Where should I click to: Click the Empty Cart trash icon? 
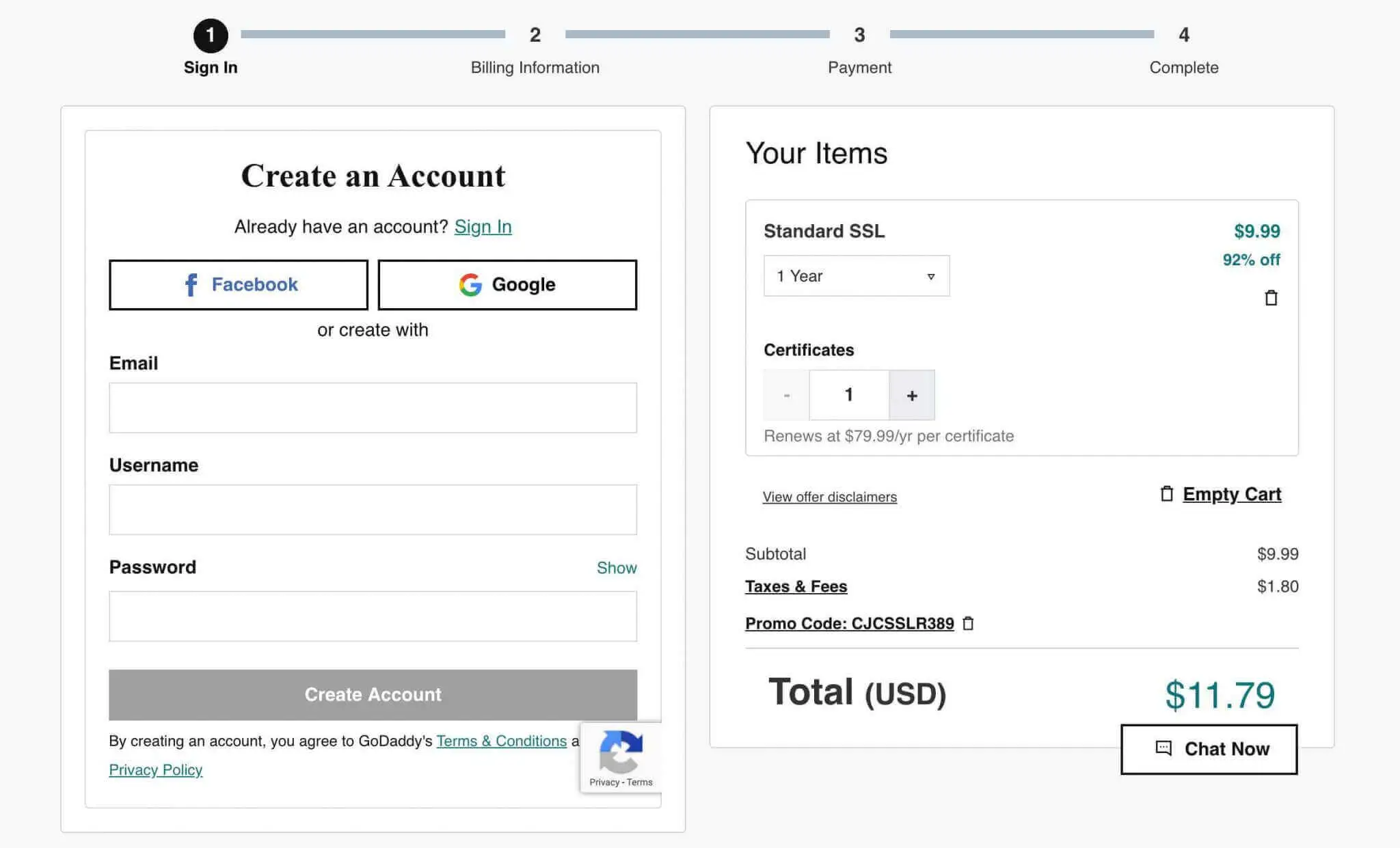click(1167, 493)
